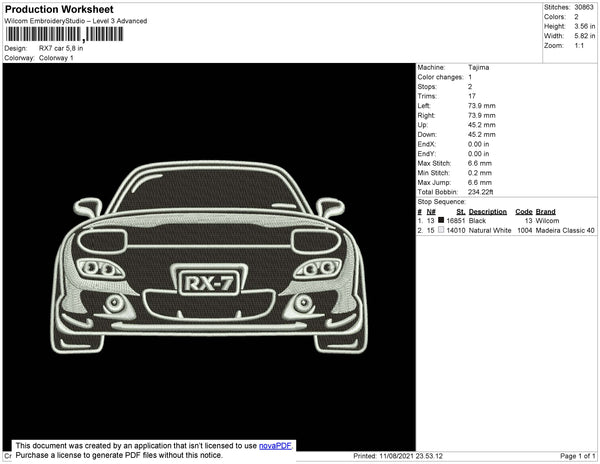
Task: Select the Madeira Classic 40 brand entry
Action: click(x=565, y=230)
